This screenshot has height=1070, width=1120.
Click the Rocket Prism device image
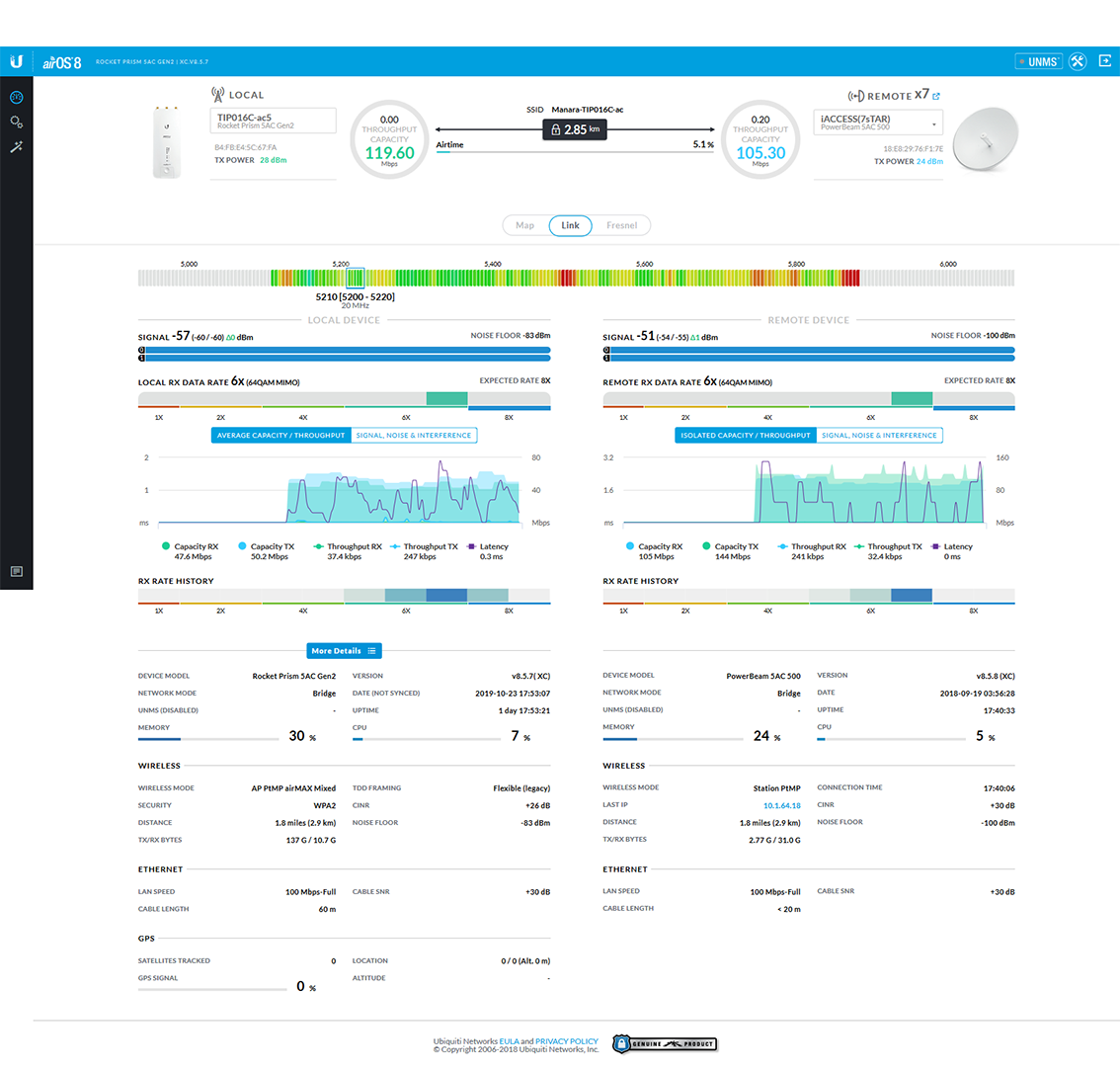click(167, 141)
